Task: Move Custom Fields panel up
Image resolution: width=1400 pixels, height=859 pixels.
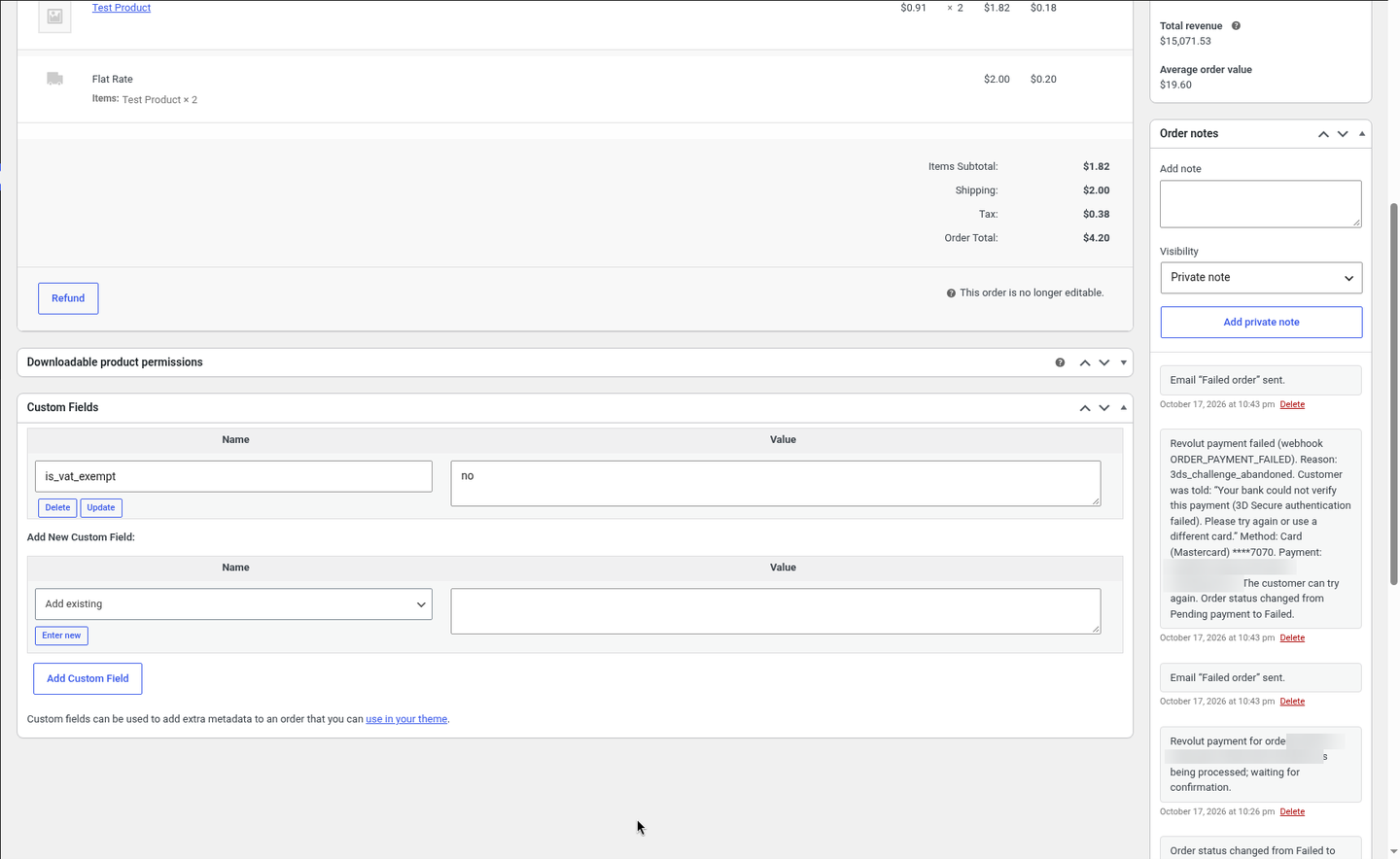Action: [x=1085, y=408]
